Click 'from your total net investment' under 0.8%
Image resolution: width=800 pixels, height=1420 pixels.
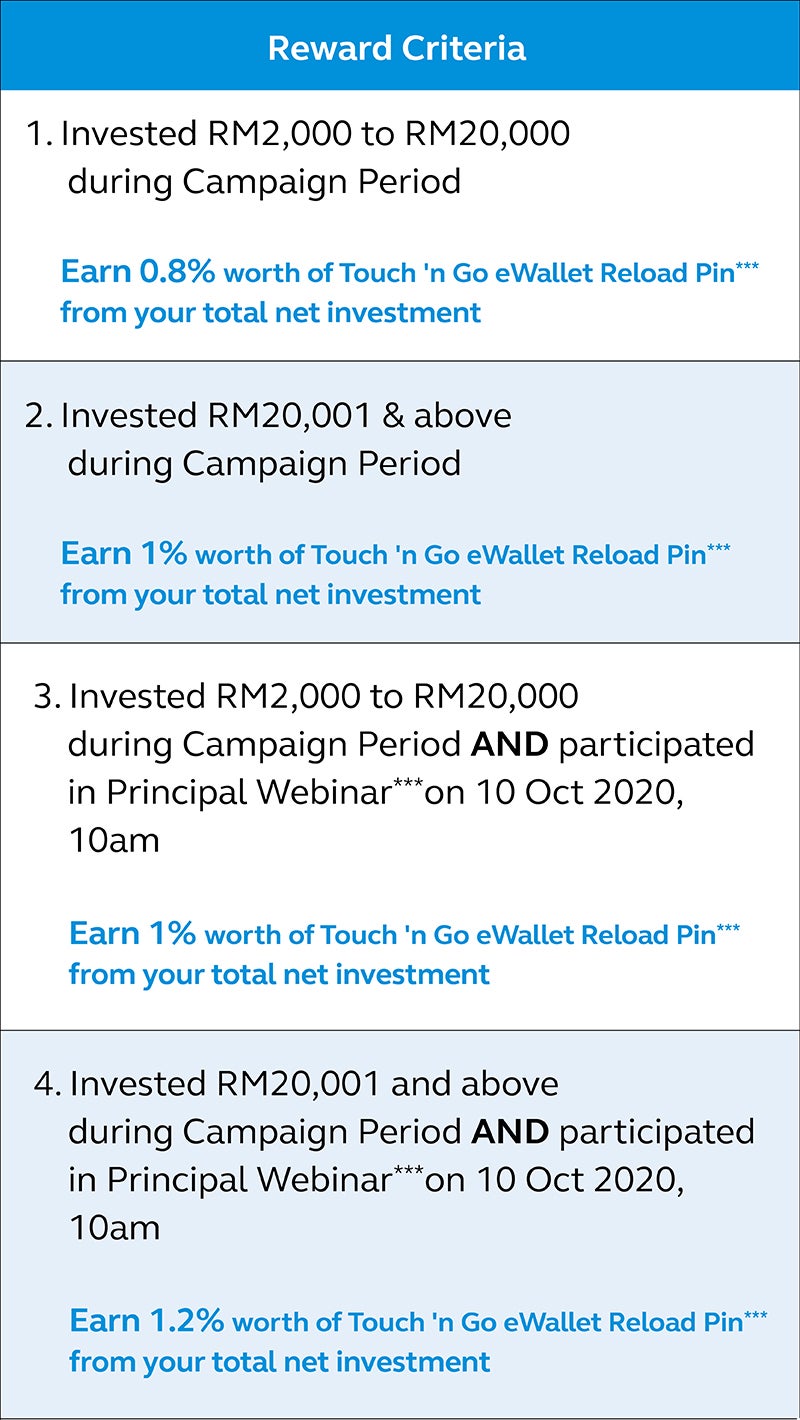click(x=271, y=312)
